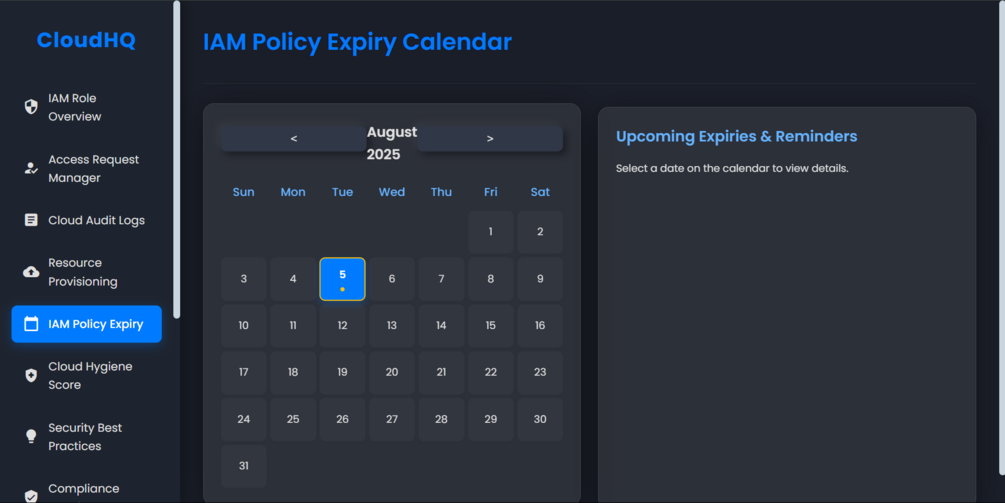Screen dimensions: 1005x503
Task: Click the Resource Provisioning cloud upload icon
Action: pyautogui.click(x=31, y=272)
